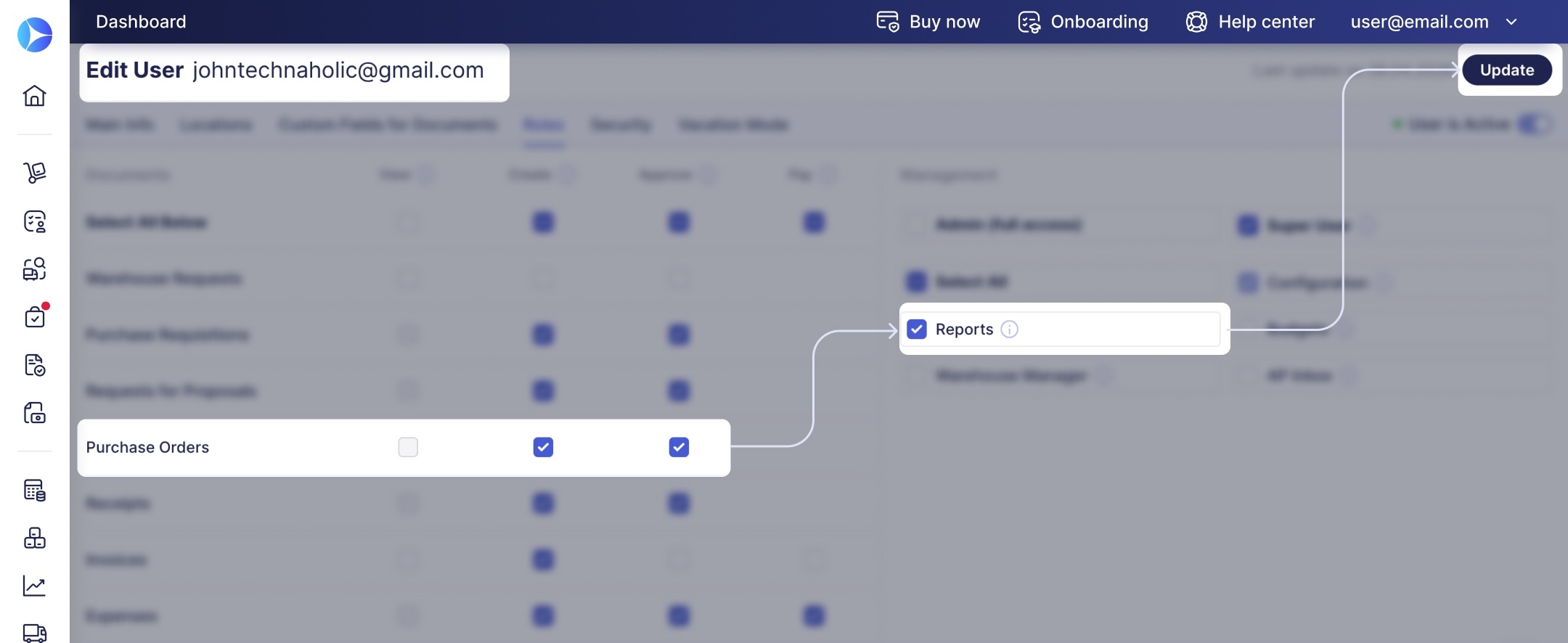
Task: Click the delivery truck sidebar icon
Action: [34, 633]
